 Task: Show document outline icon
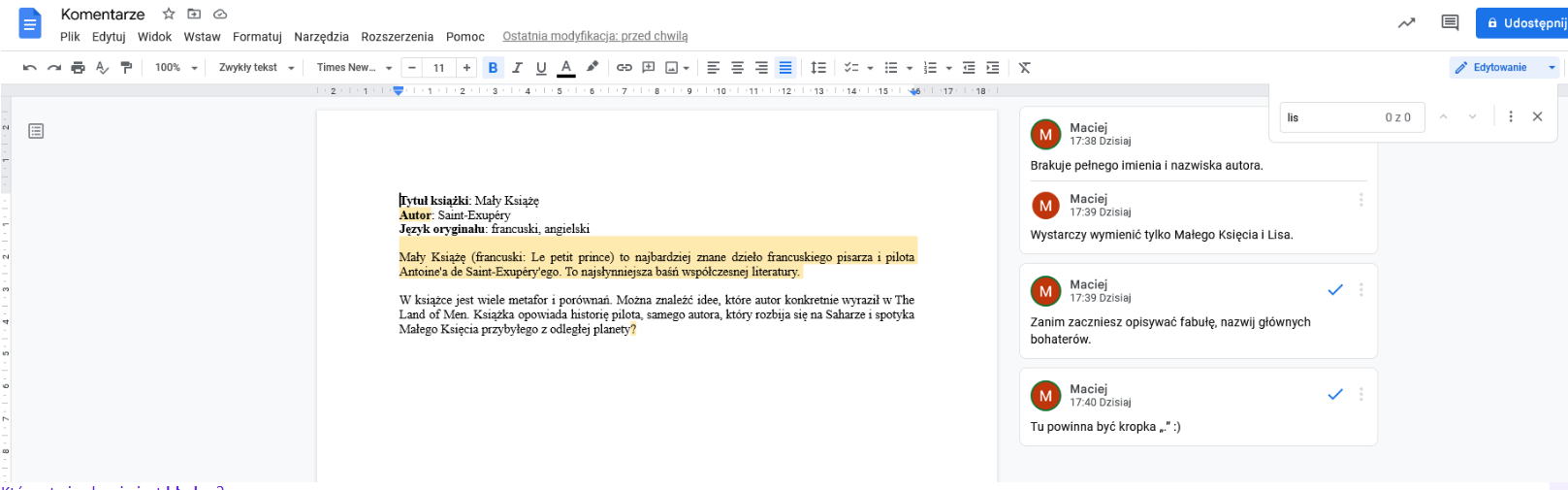[36, 131]
